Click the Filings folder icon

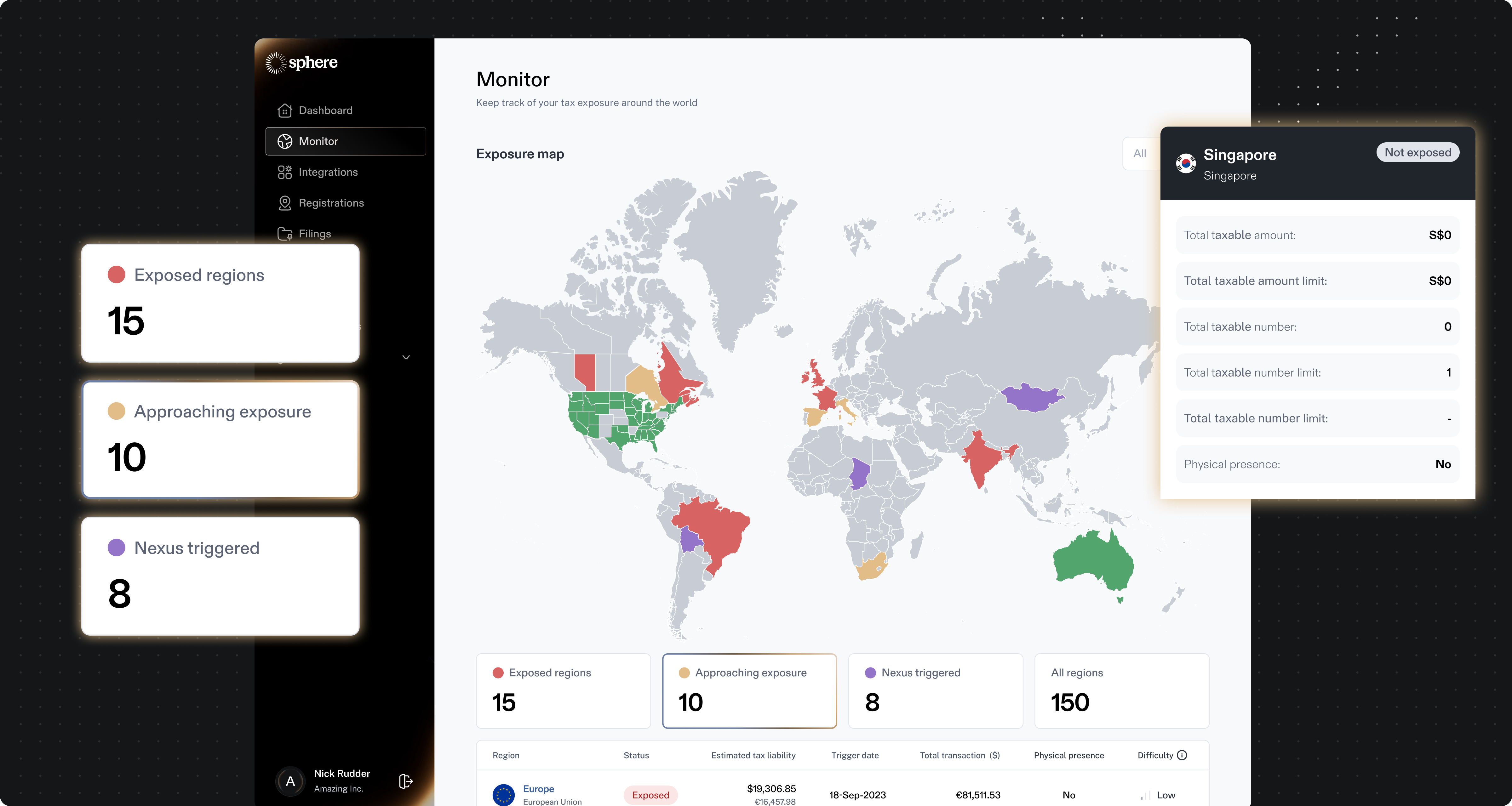point(285,234)
